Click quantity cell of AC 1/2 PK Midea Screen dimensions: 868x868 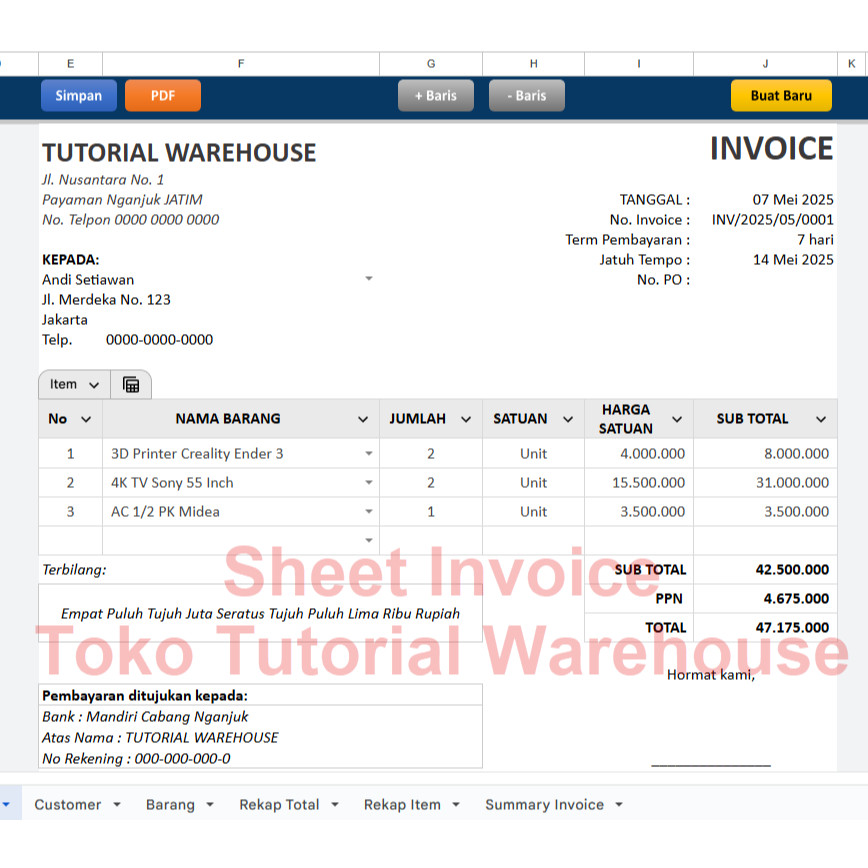(431, 512)
